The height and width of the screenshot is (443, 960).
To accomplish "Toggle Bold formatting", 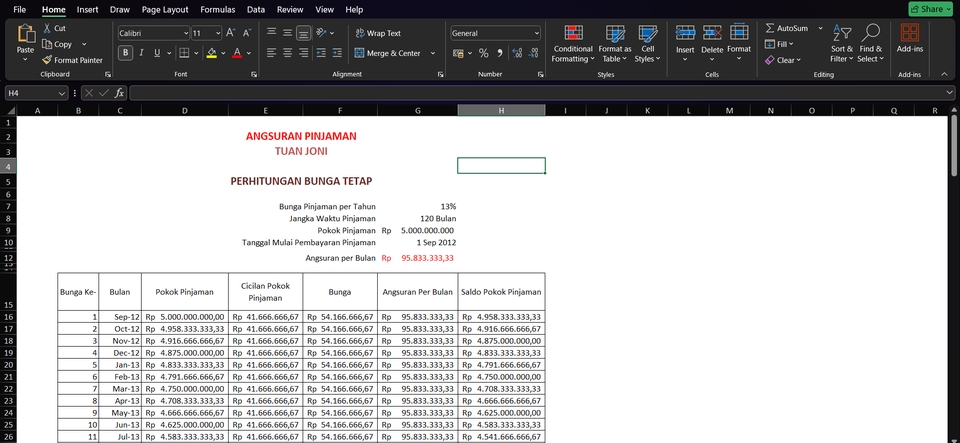I will point(126,53).
